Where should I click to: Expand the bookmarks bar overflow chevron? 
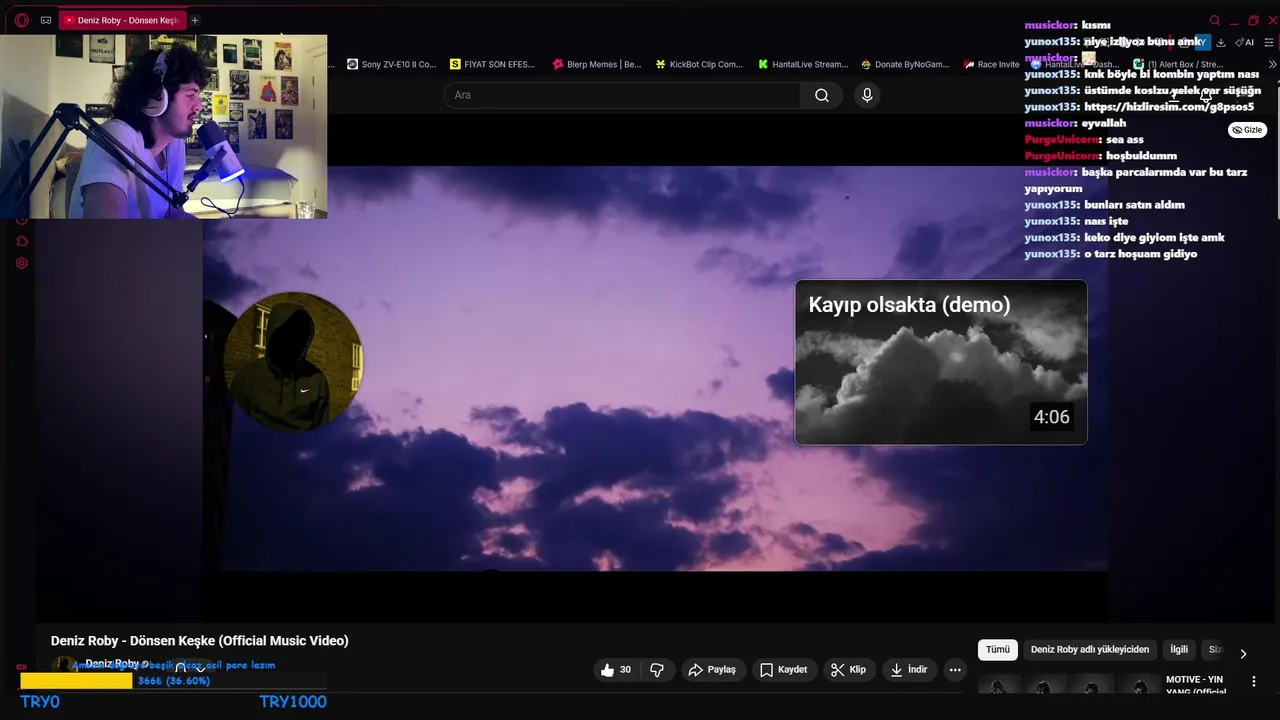(1272, 64)
